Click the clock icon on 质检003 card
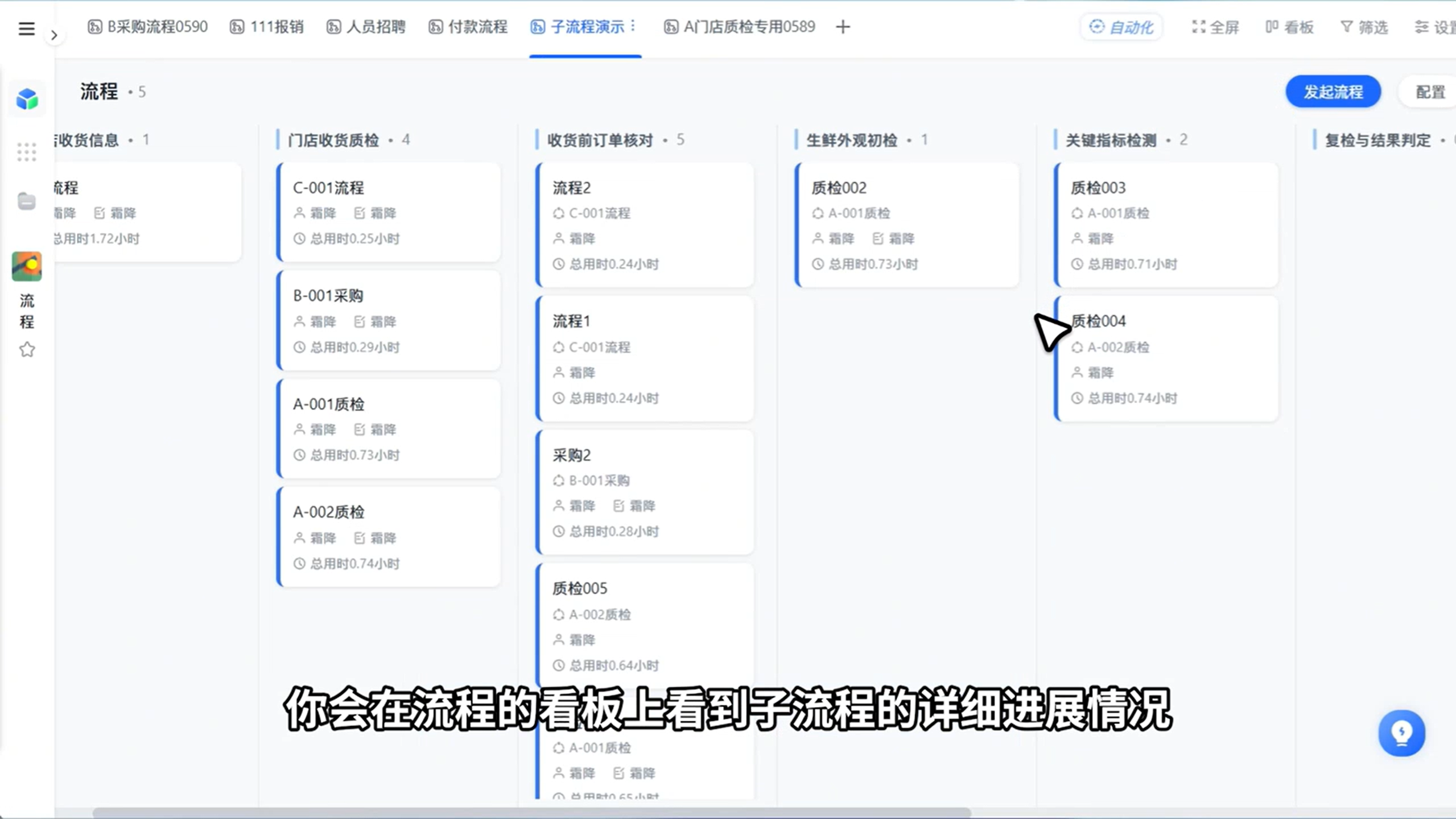 [1077, 264]
